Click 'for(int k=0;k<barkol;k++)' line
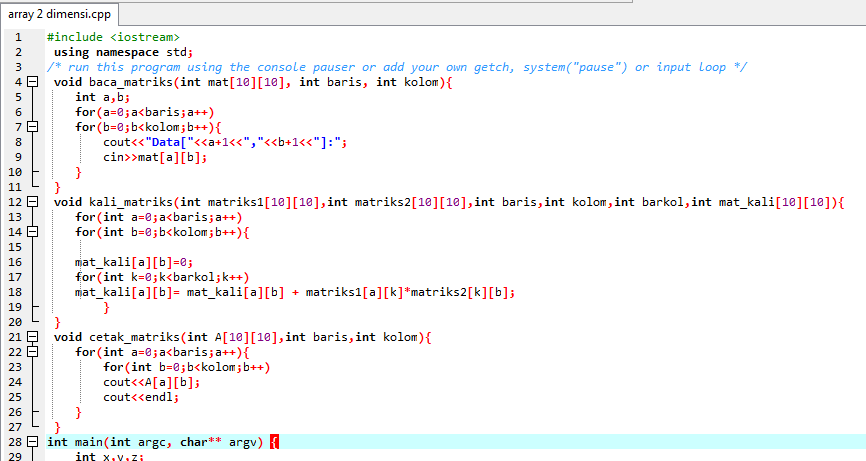 (x=162, y=277)
